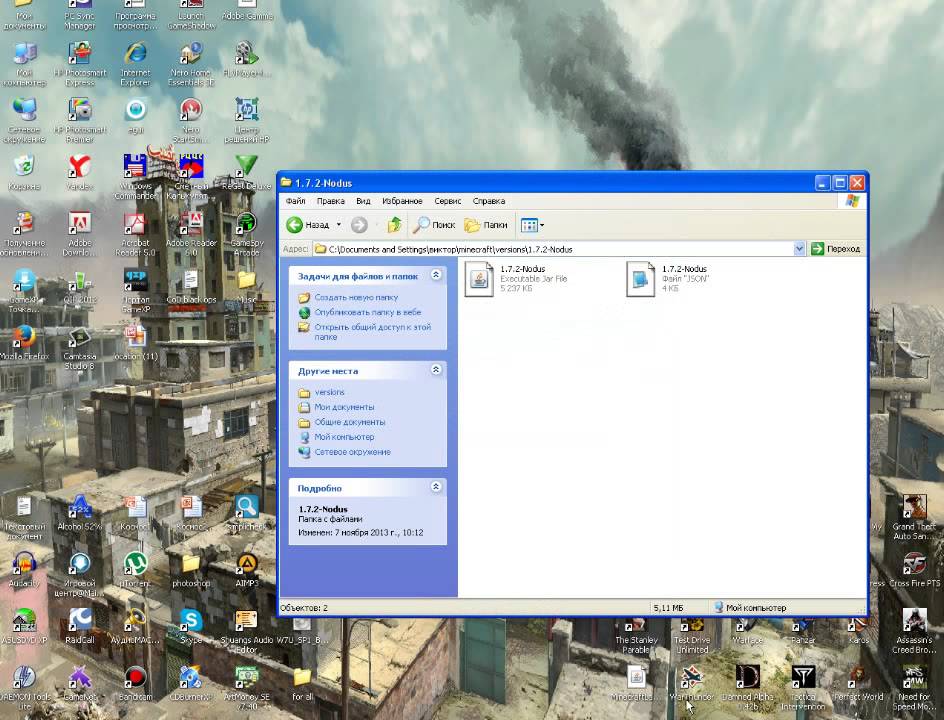This screenshot has height=720, width=944.
Task: Select the 1.7.2-Nodus Executable Jar File
Action: [x=517, y=279]
